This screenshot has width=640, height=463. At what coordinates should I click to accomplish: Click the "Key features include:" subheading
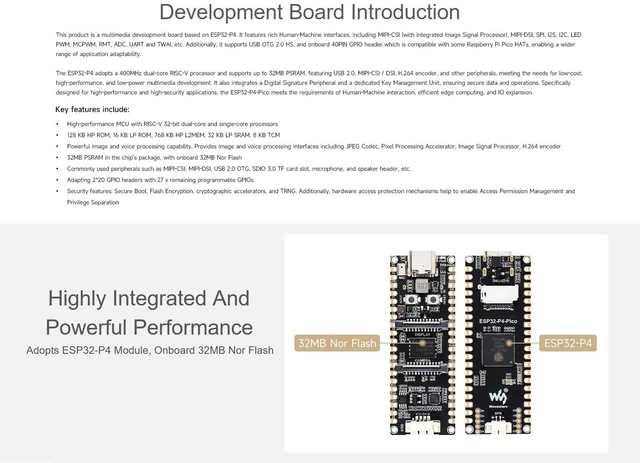tap(92, 109)
